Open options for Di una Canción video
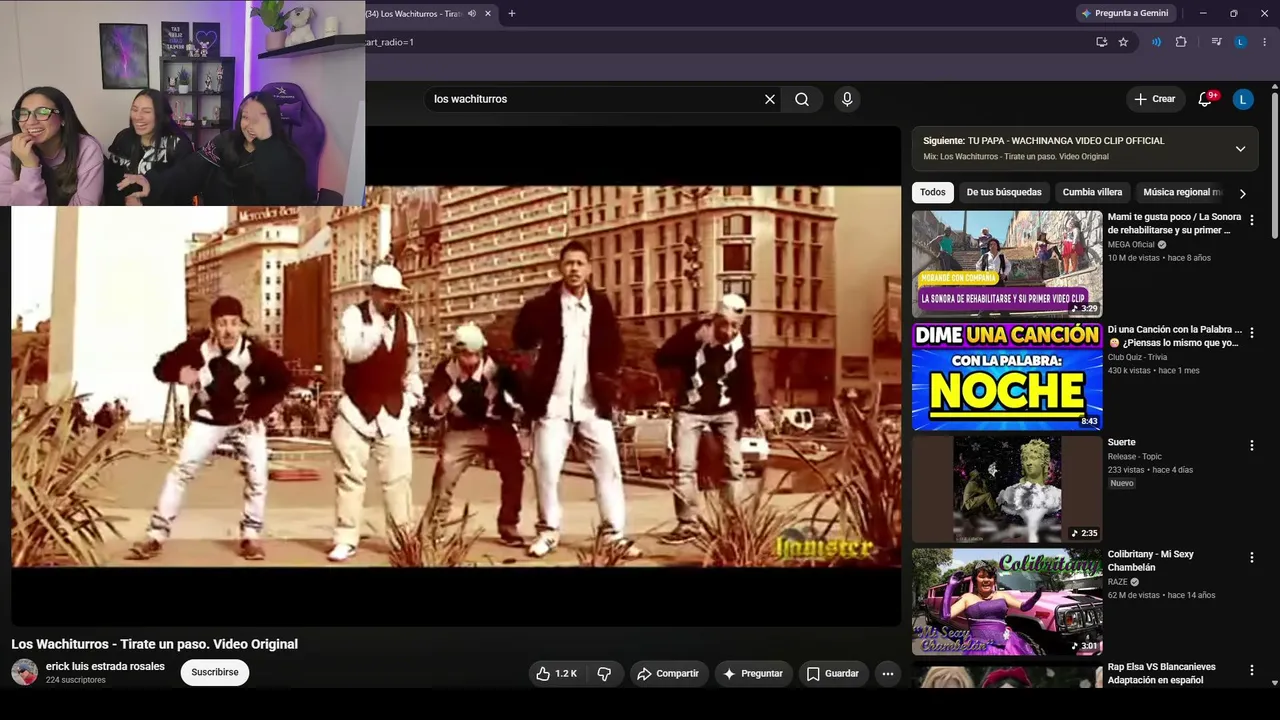 1251,332
